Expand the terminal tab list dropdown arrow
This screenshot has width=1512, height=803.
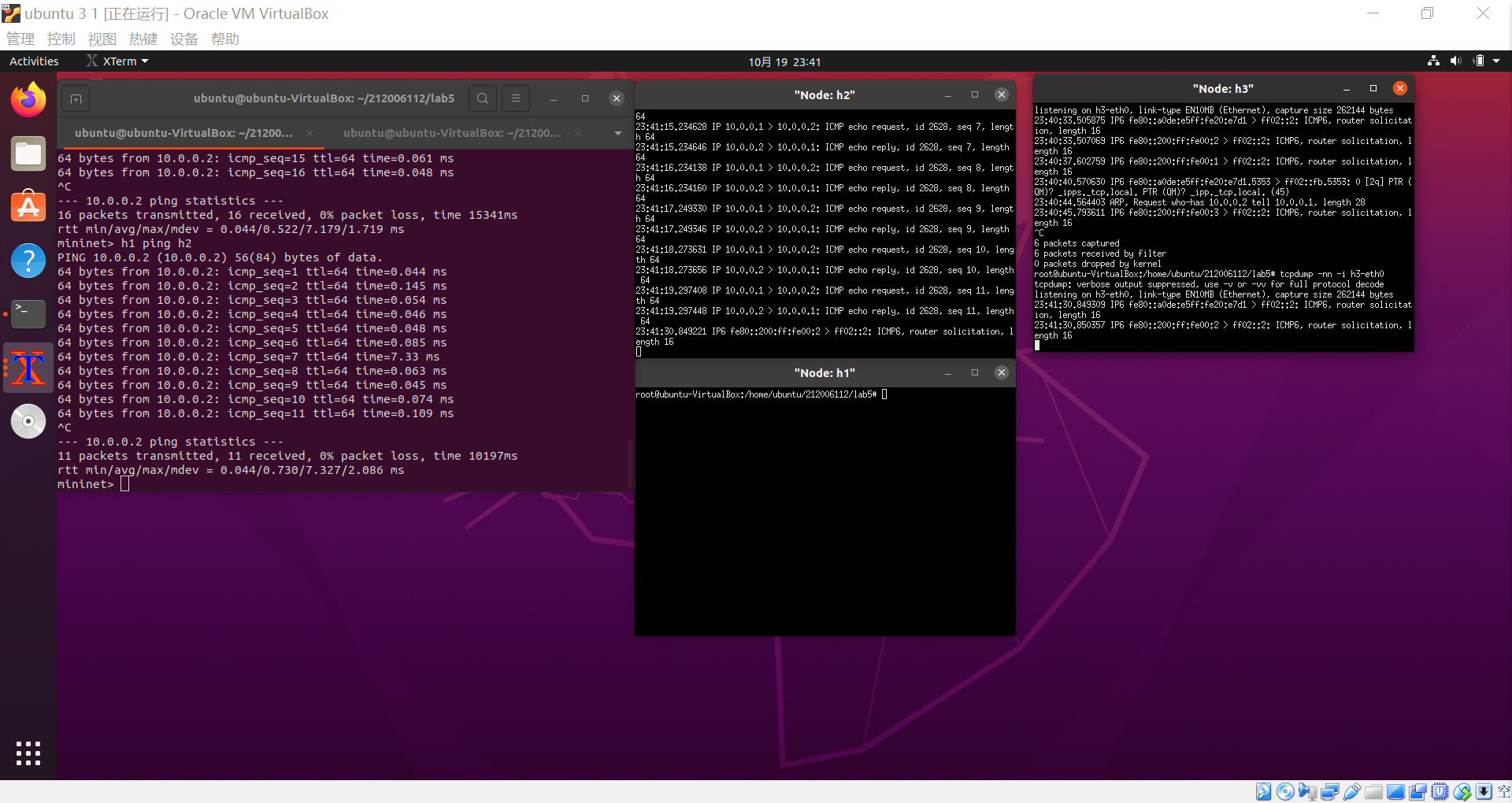pos(617,133)
